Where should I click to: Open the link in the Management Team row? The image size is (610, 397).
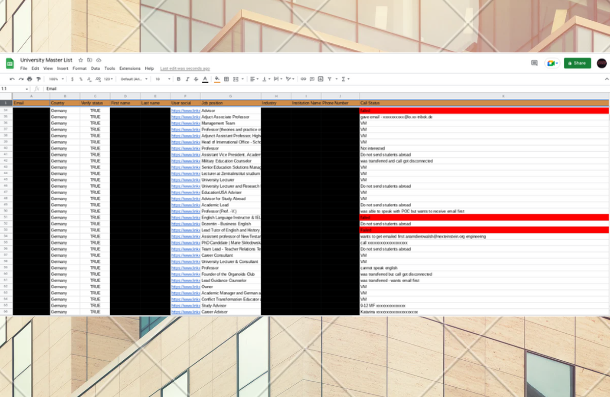point(186,123)
